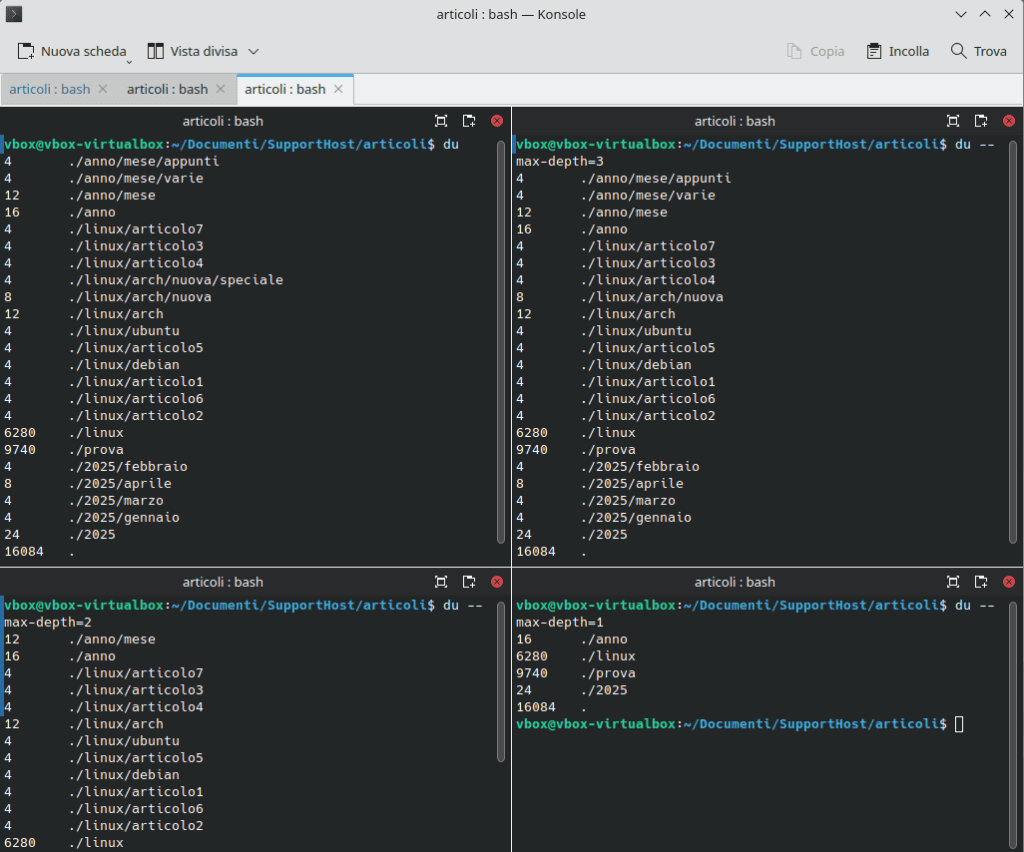Image resolution: width=1024 pixels, height=852 pixels.
Task: Detach the plain 'du' terminal pane
Action: tap(469, 121)
